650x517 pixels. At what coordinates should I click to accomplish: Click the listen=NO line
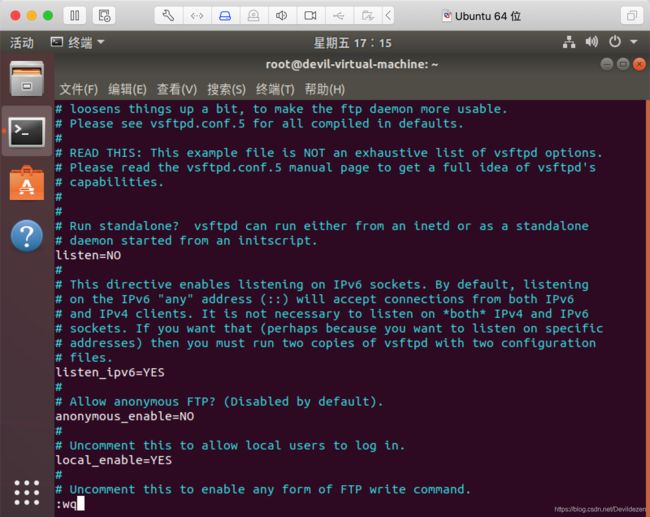click(88, 255)
